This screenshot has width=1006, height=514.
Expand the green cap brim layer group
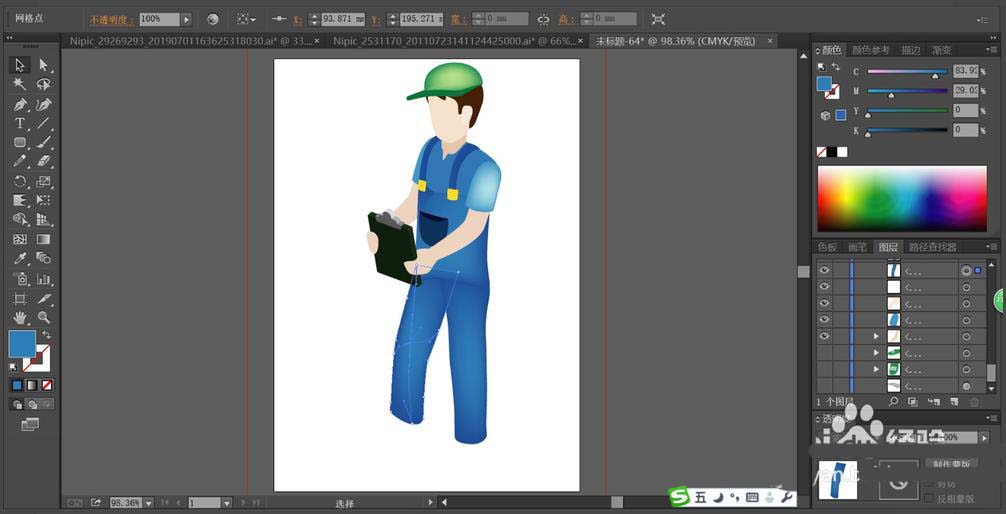876,353
